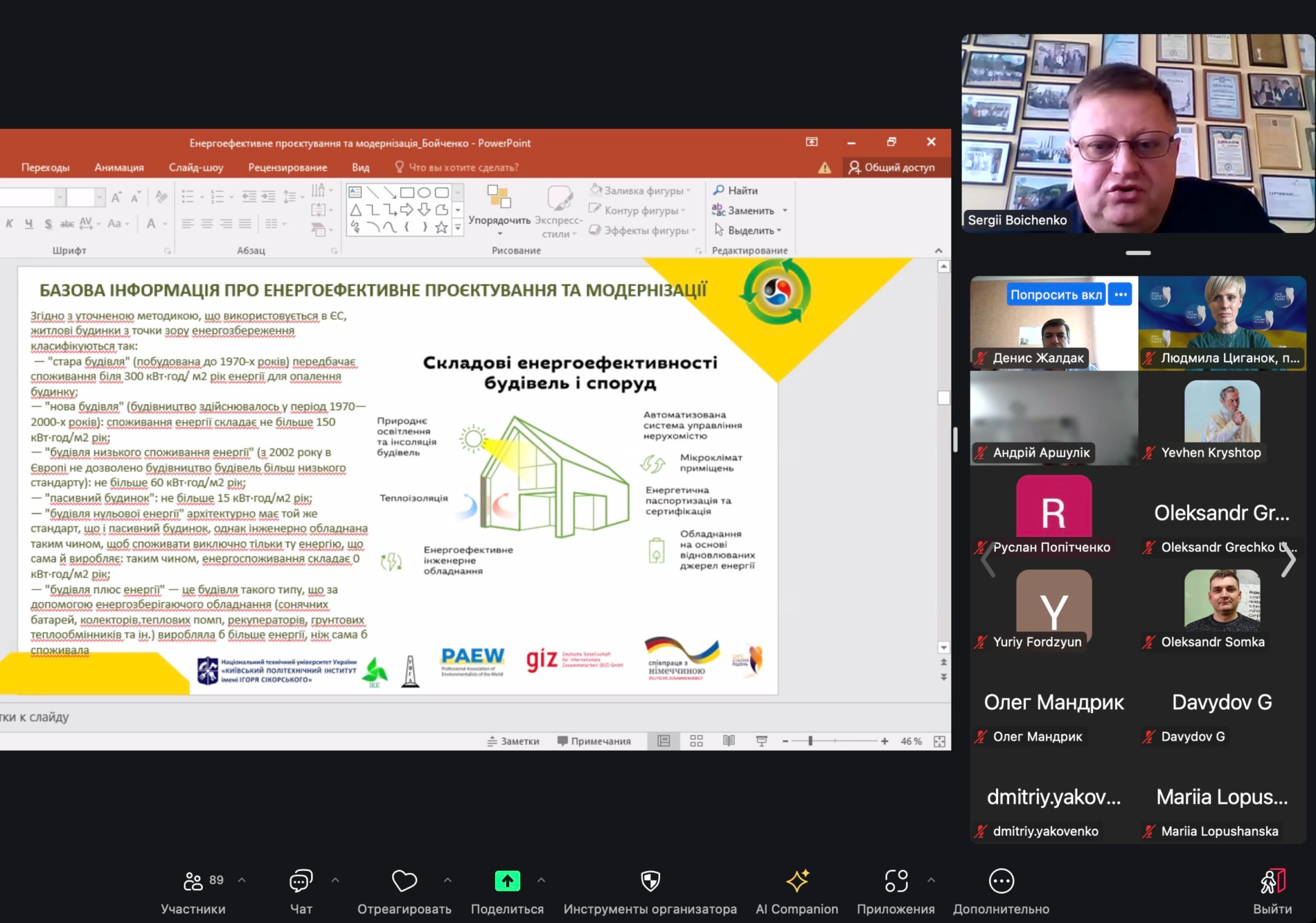
Task: Open the host tools shield icon
Action: 650,881
